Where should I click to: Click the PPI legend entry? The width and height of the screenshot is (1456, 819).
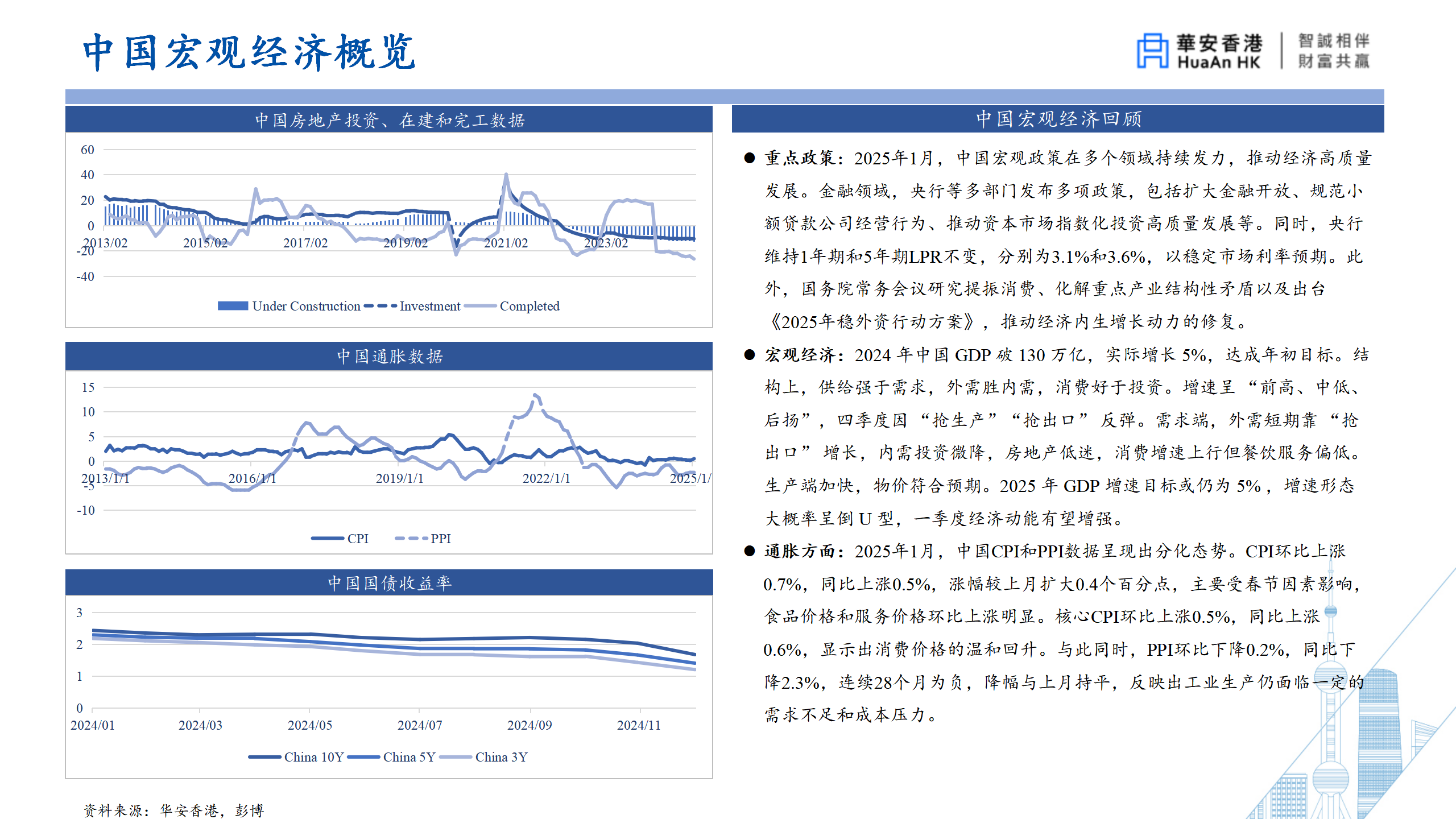[x=423, y=538]
